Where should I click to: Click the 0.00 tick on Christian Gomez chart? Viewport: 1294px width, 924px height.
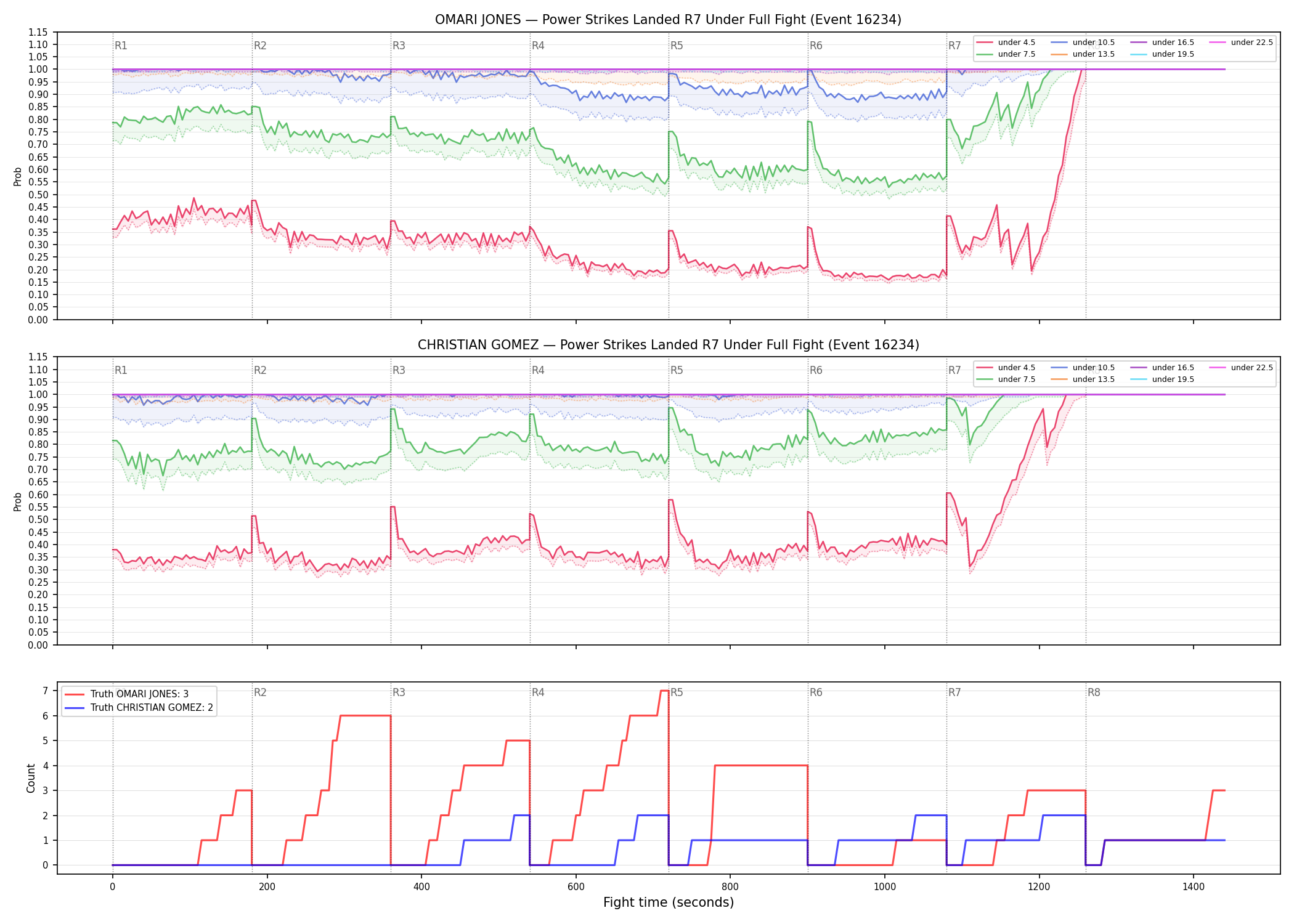[39, 645]
